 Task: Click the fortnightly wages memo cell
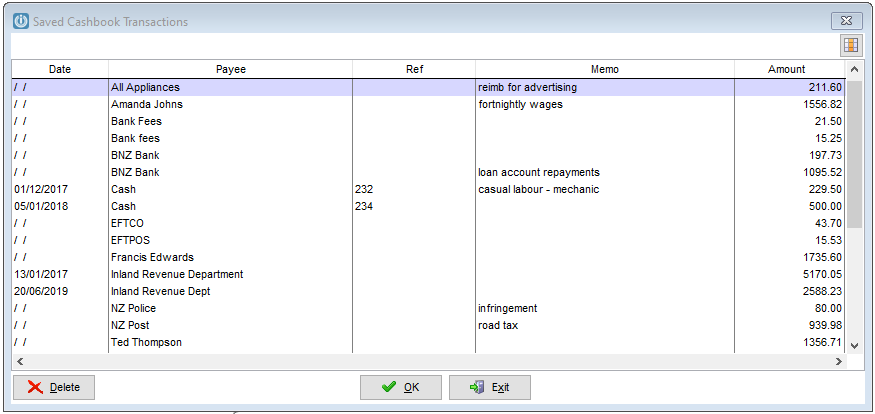click(x=520, y=104)
